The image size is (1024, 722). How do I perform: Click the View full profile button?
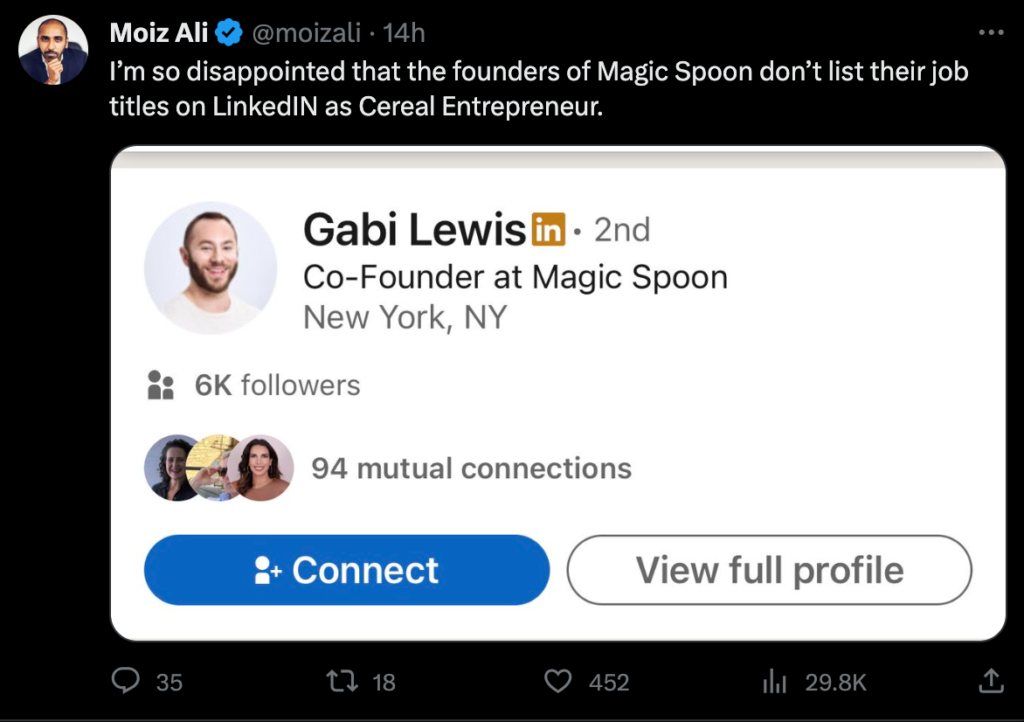(769, 570)
